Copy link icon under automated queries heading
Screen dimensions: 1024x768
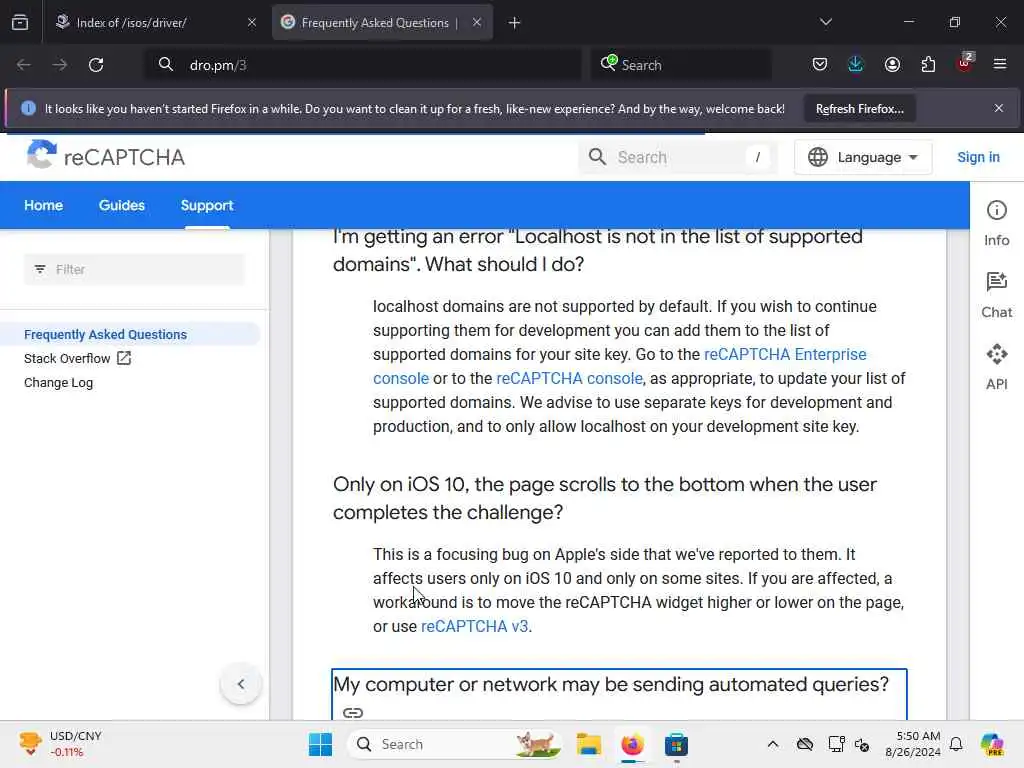[x=353, y=712]
